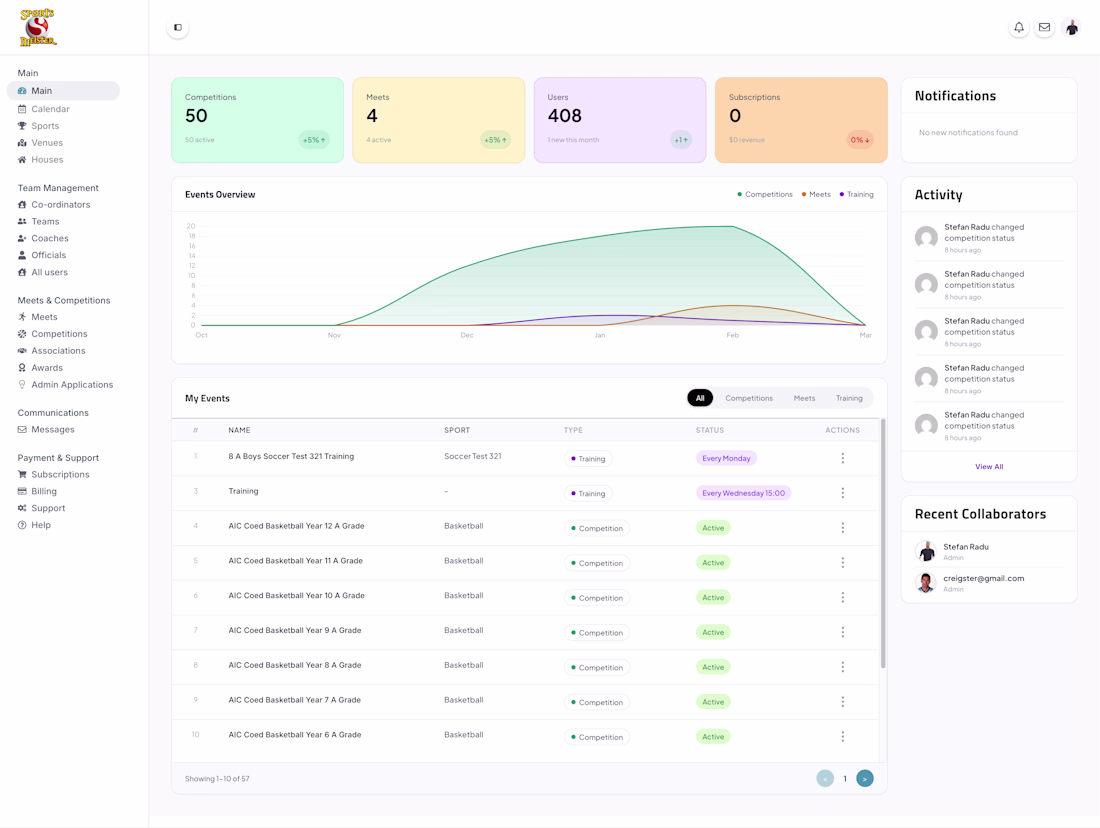Click AIC Coed Basketball Year 12 A Grade
The width and height of the screenshot is (1100, 828).
coord(296,526)
